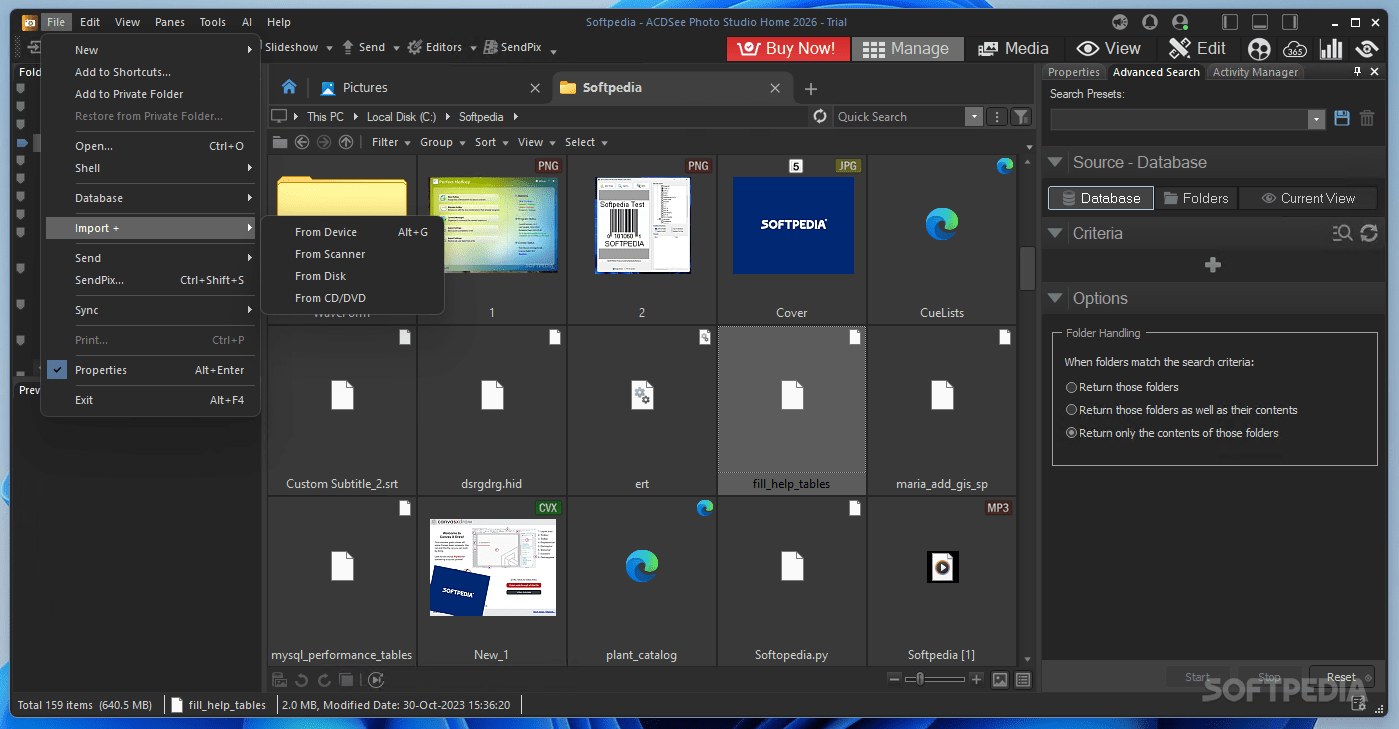
Task: Expand the Criteria section
Action: coord(1056,233)
